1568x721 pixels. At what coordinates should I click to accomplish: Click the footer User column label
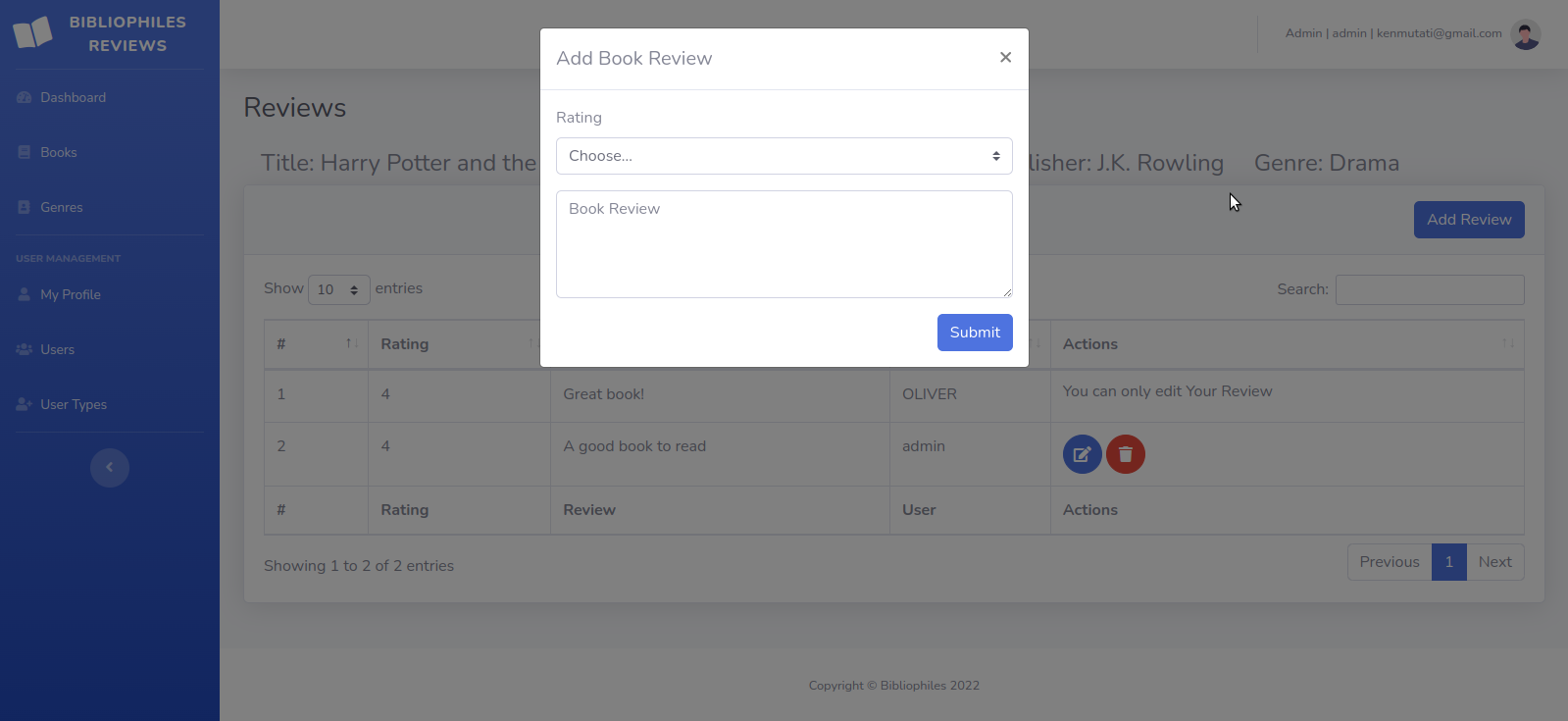click(919, 510)
